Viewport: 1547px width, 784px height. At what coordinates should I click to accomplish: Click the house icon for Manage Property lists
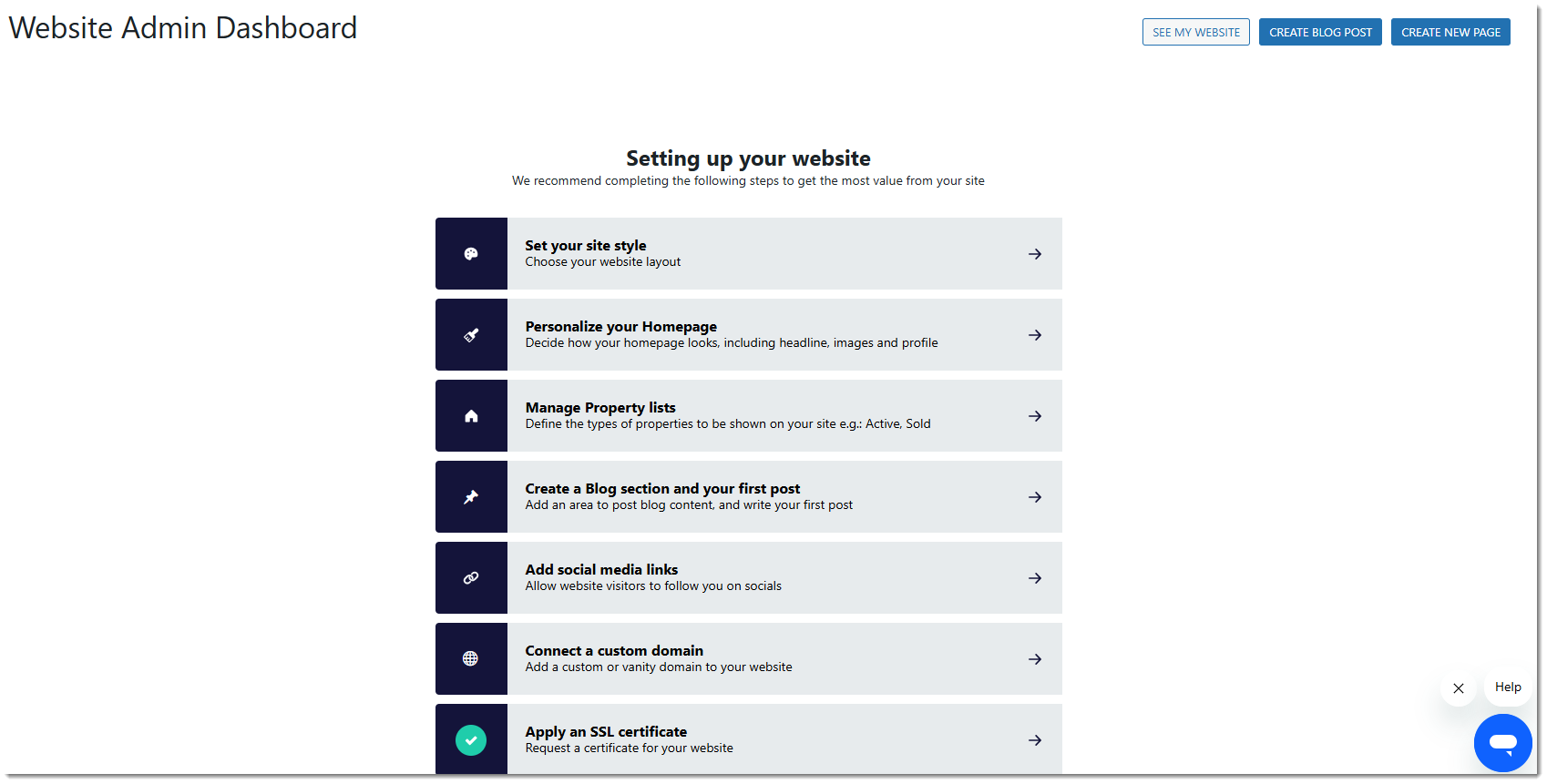pyautogui.click(x=471, y=416)
